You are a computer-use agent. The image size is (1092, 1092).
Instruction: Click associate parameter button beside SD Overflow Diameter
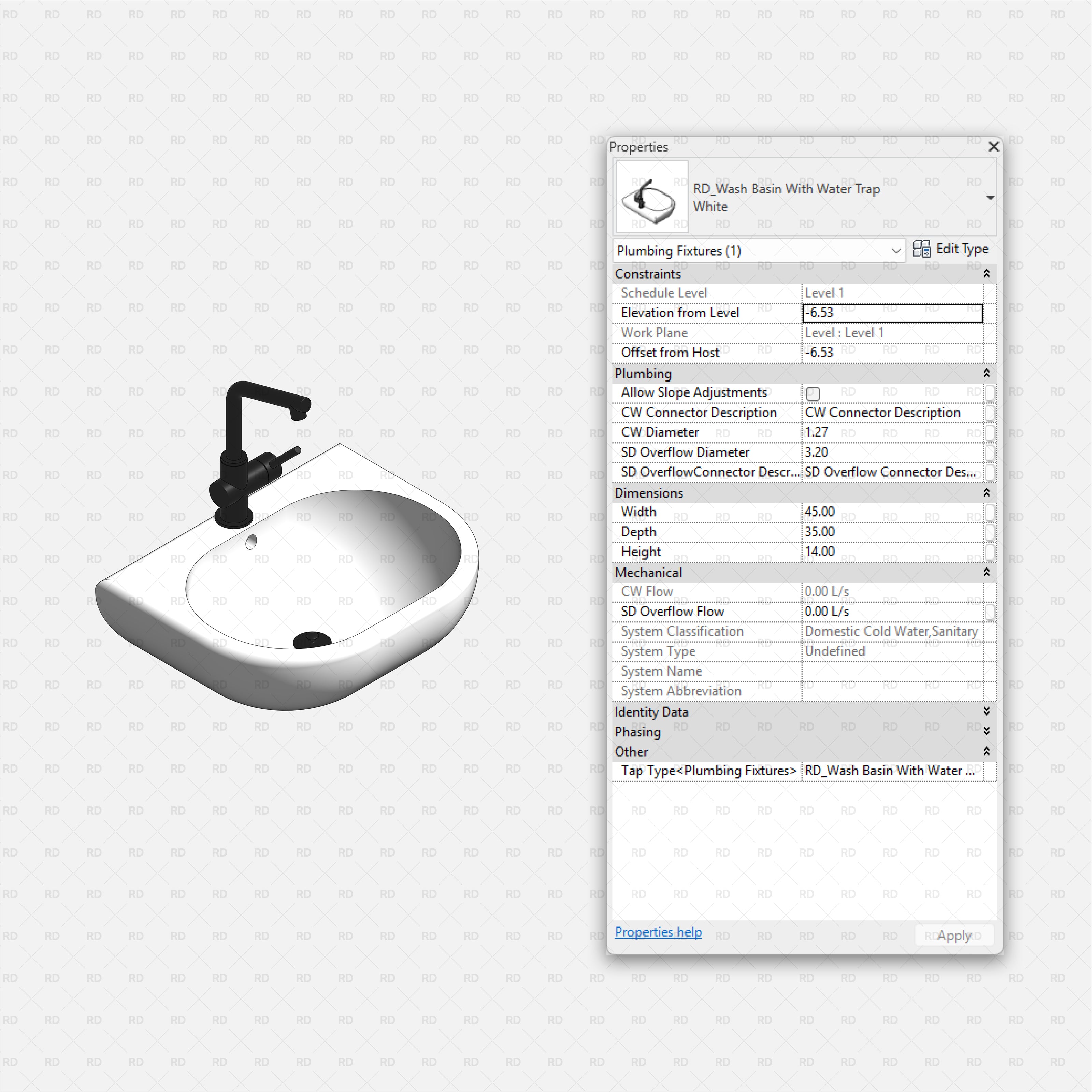point(990,452)
